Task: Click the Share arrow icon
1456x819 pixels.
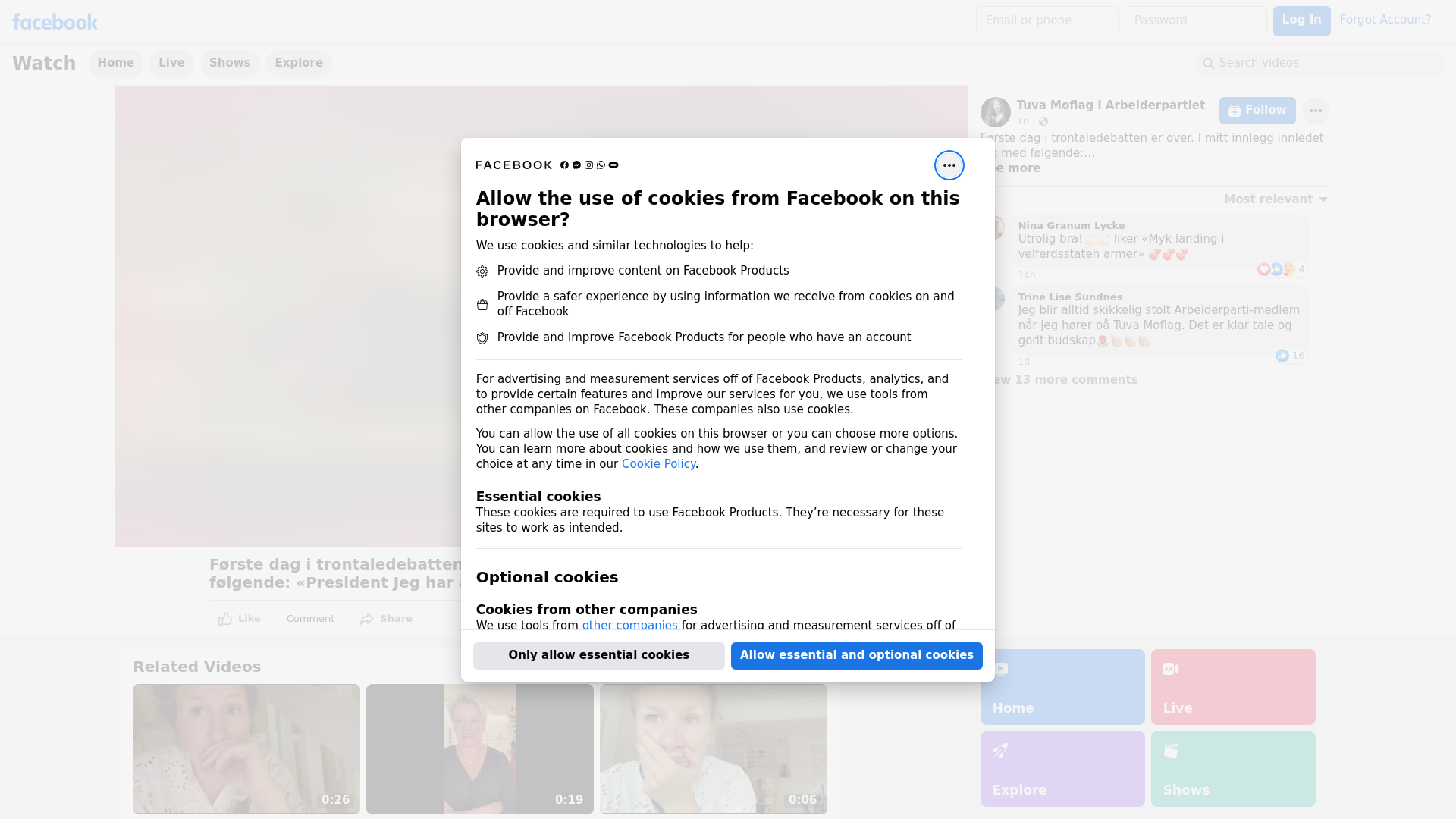Action: 367,619
